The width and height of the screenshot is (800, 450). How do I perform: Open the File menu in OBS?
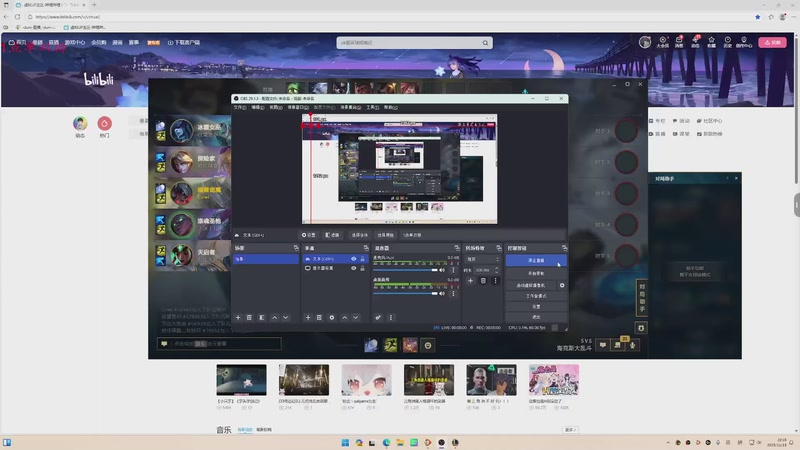pos(239,107)
